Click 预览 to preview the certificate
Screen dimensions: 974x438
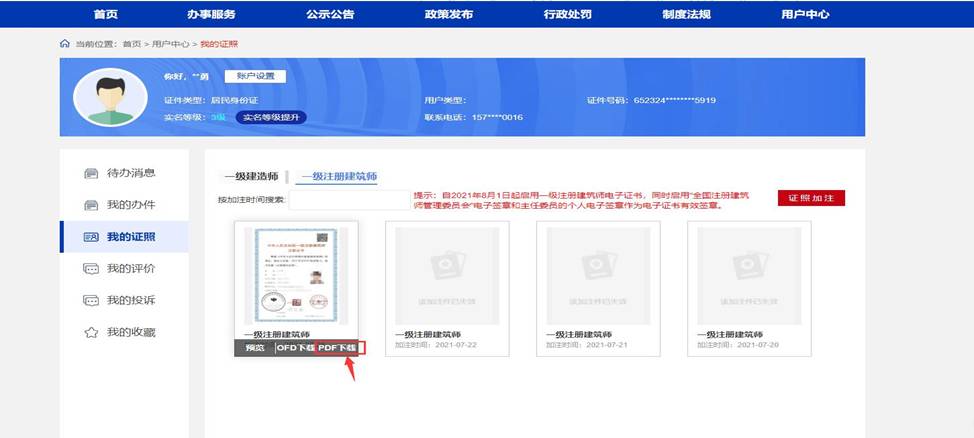coord(254,348)
